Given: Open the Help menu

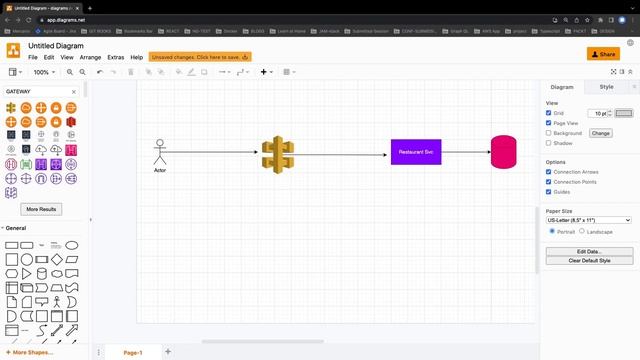Looking at the screenshot, I should pyautogui.click(x=136, y=57).
